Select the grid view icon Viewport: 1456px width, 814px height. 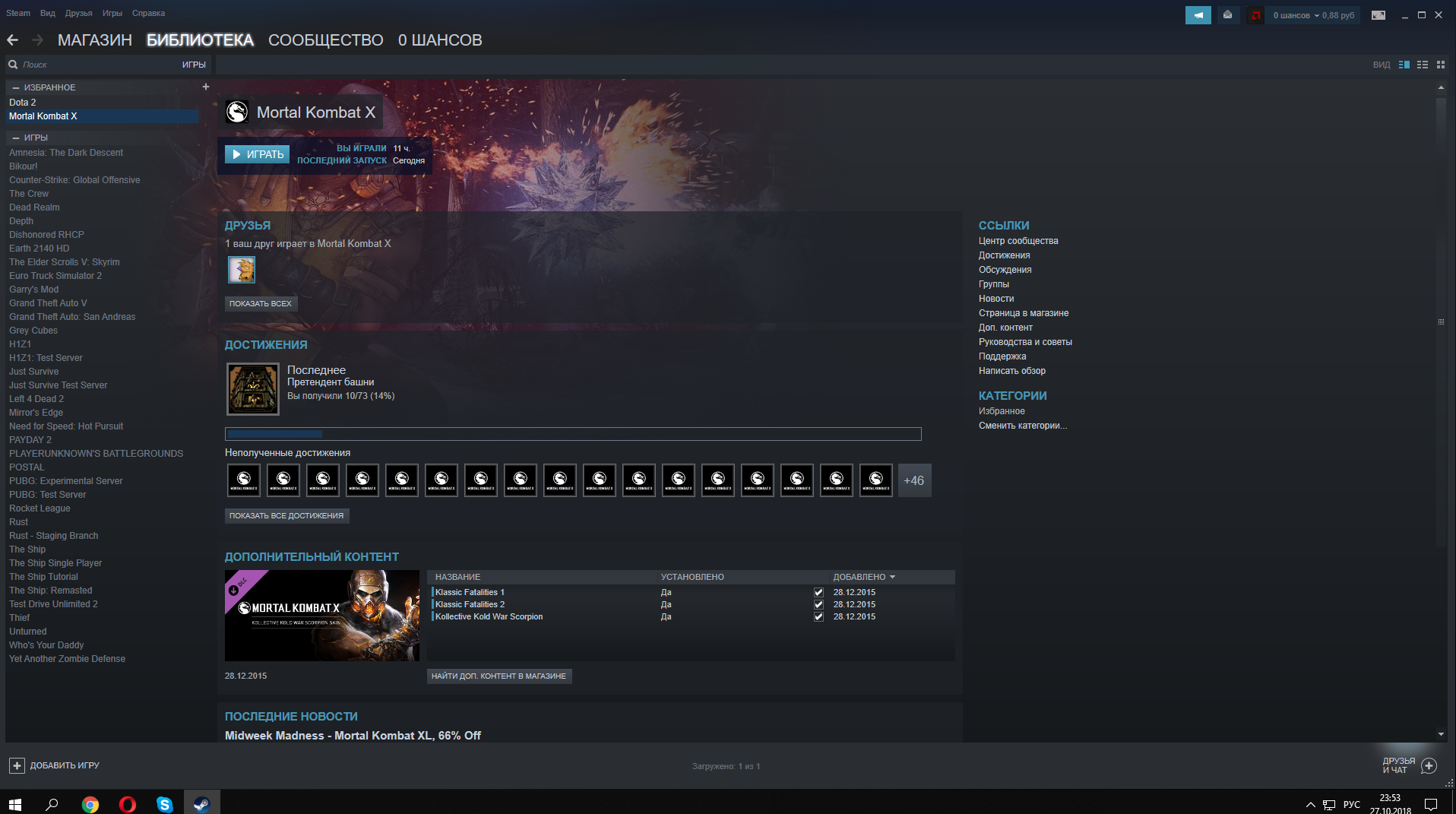click(1441, 65)
